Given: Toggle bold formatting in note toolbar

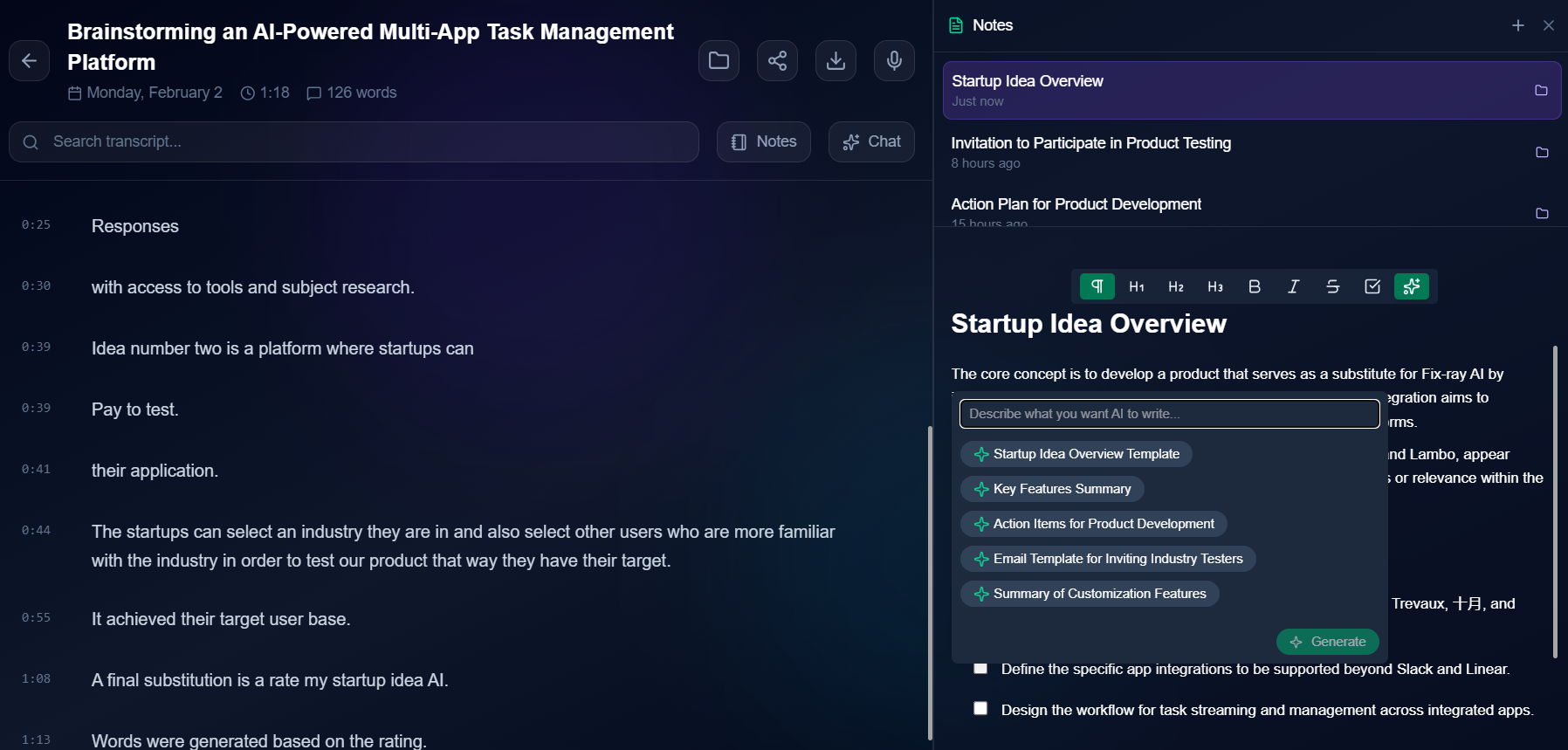Looking at the screenshot, I should [x=1255, y=286].
